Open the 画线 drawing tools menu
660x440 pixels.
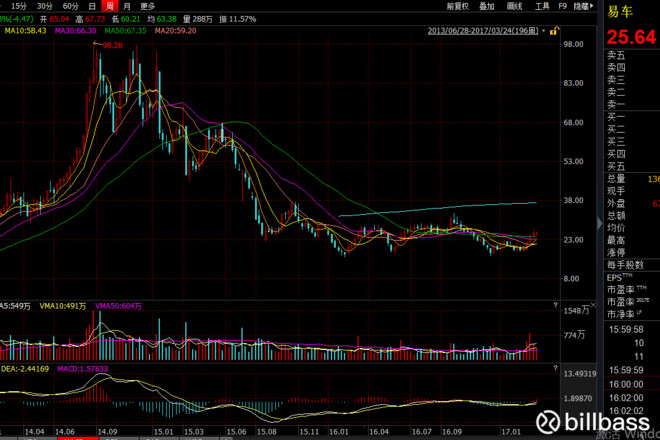point(515,5)
